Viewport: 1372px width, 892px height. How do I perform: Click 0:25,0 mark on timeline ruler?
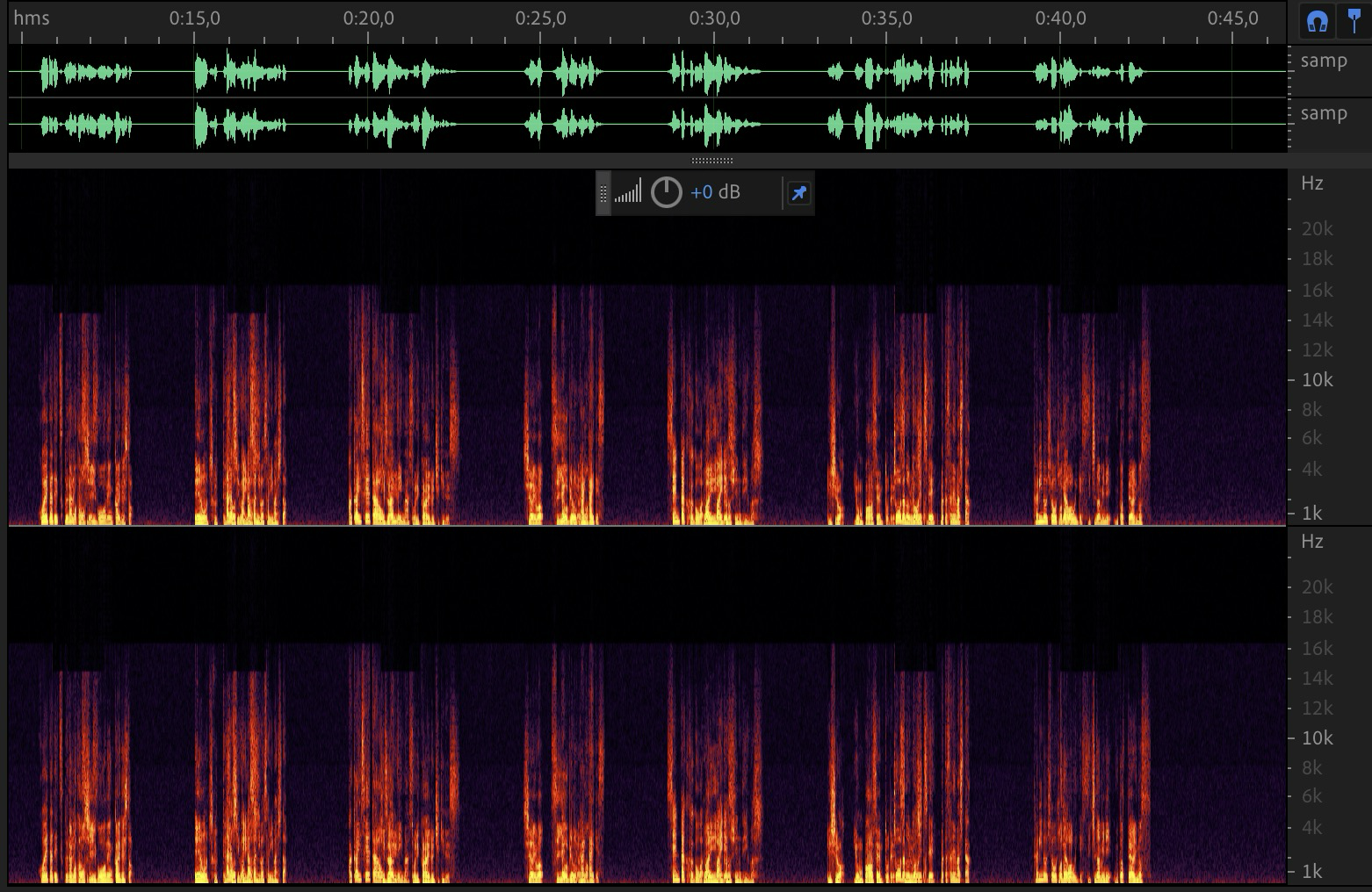click(x=541, y=18)
